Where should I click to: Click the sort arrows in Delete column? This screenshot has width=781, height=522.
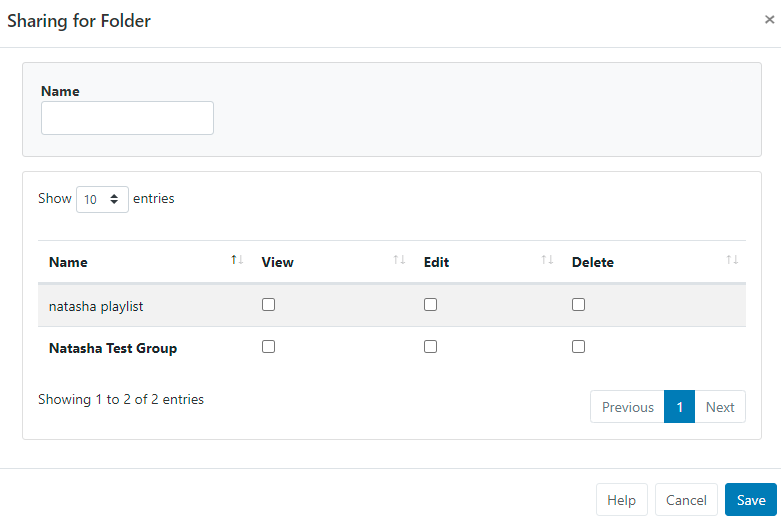[x=732, y=260]
